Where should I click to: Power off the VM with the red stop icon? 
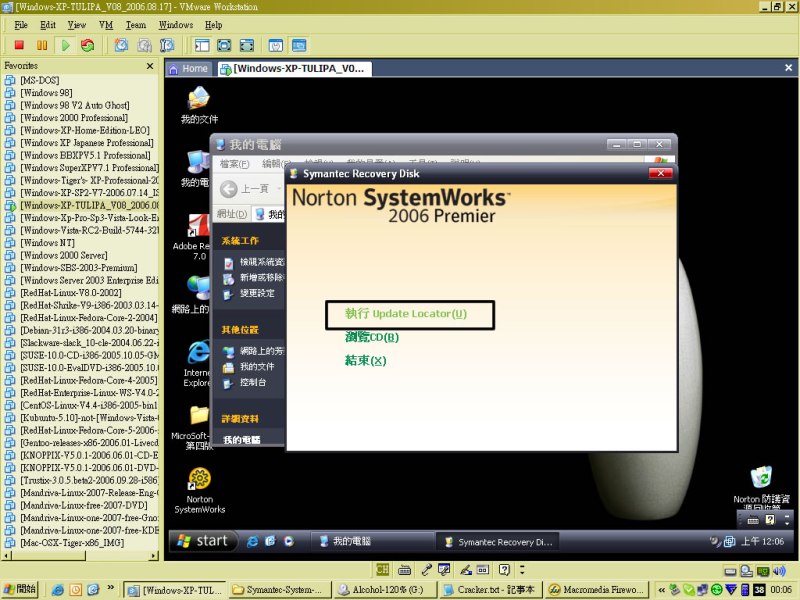19,45
